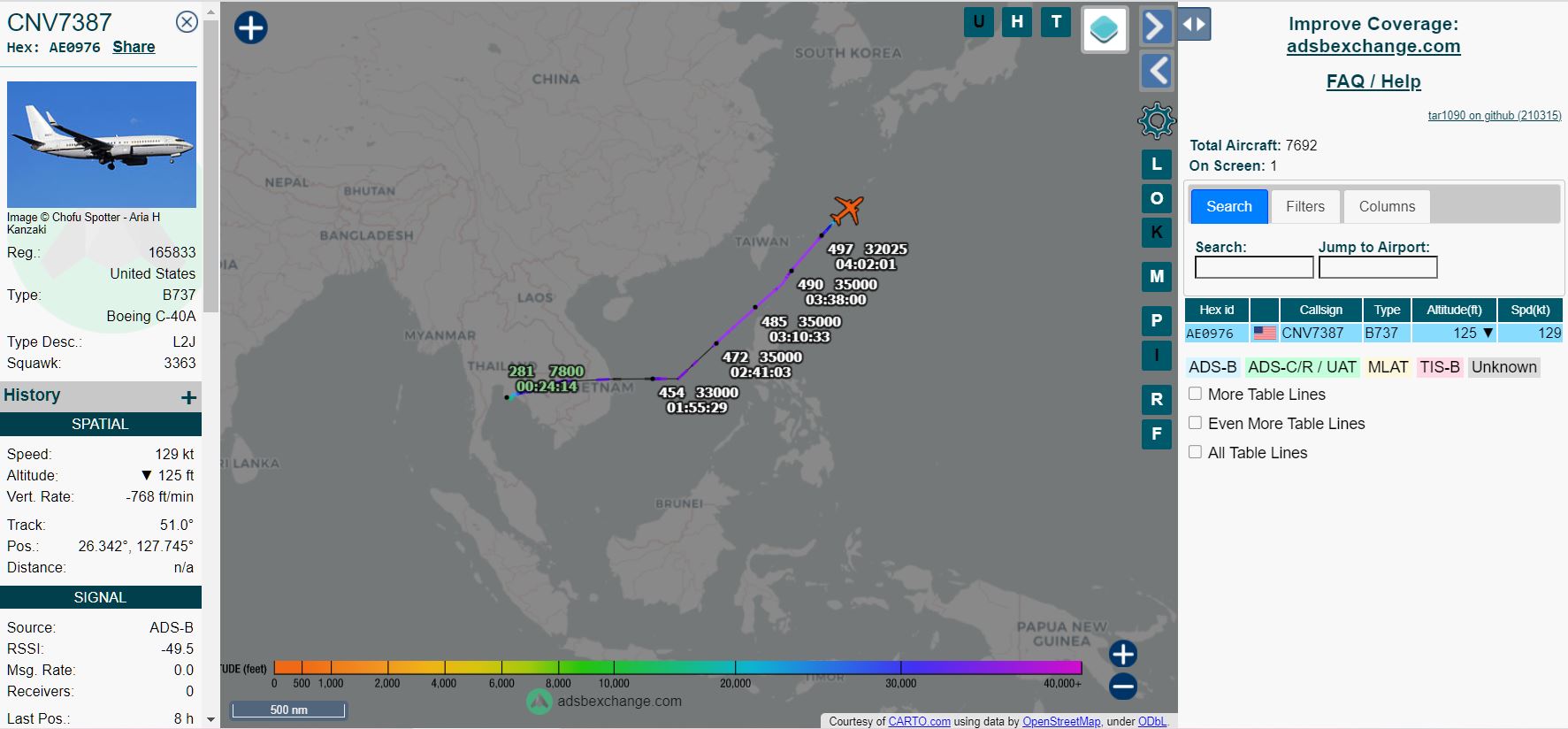Sort table by Spd(kt) column
Viewport: 1568px width, 729px height.
pos(1530,310)
